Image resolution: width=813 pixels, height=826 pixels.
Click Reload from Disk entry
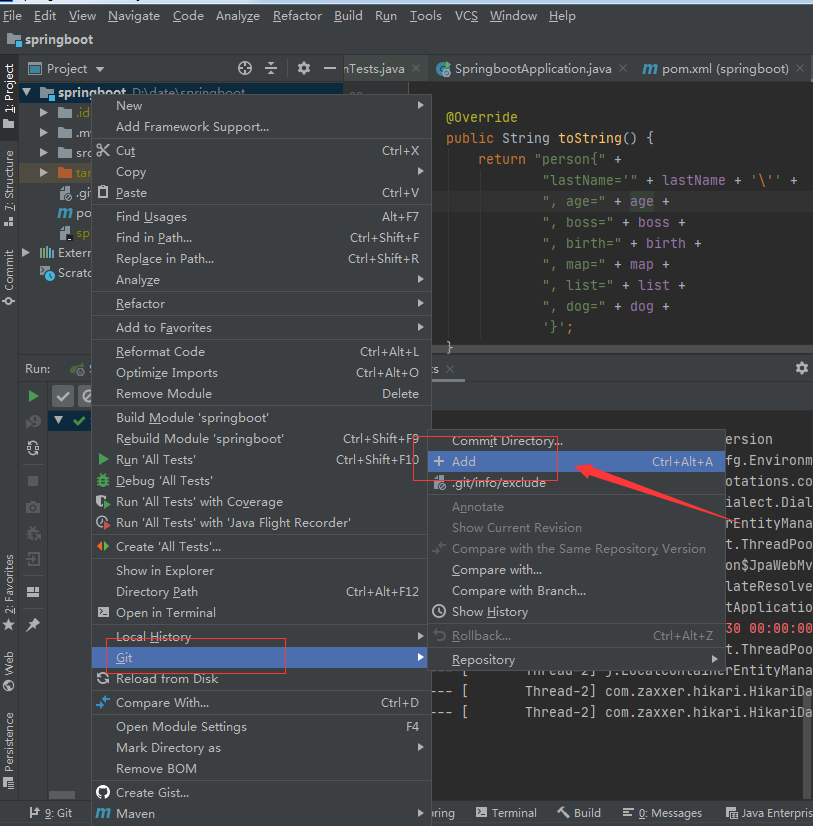(262, 678)
